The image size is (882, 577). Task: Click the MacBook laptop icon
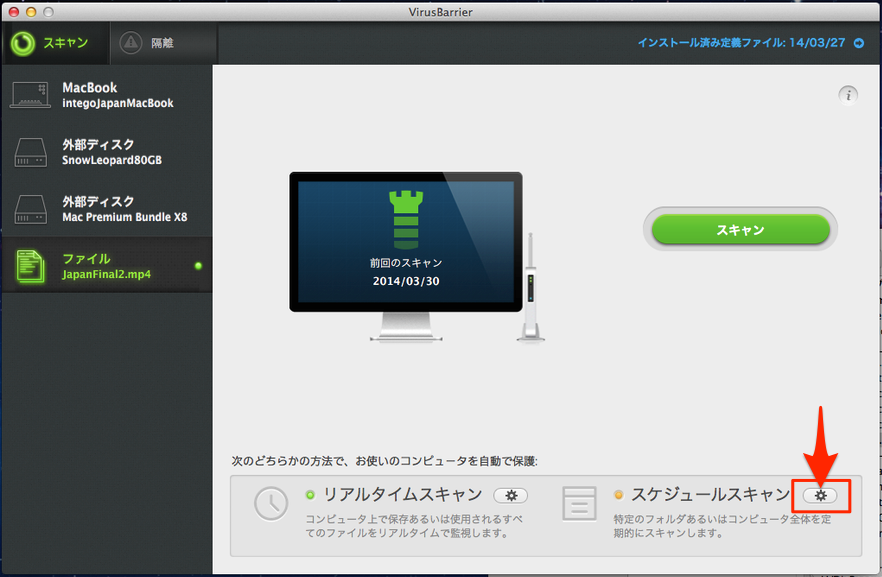coord(30,94)
